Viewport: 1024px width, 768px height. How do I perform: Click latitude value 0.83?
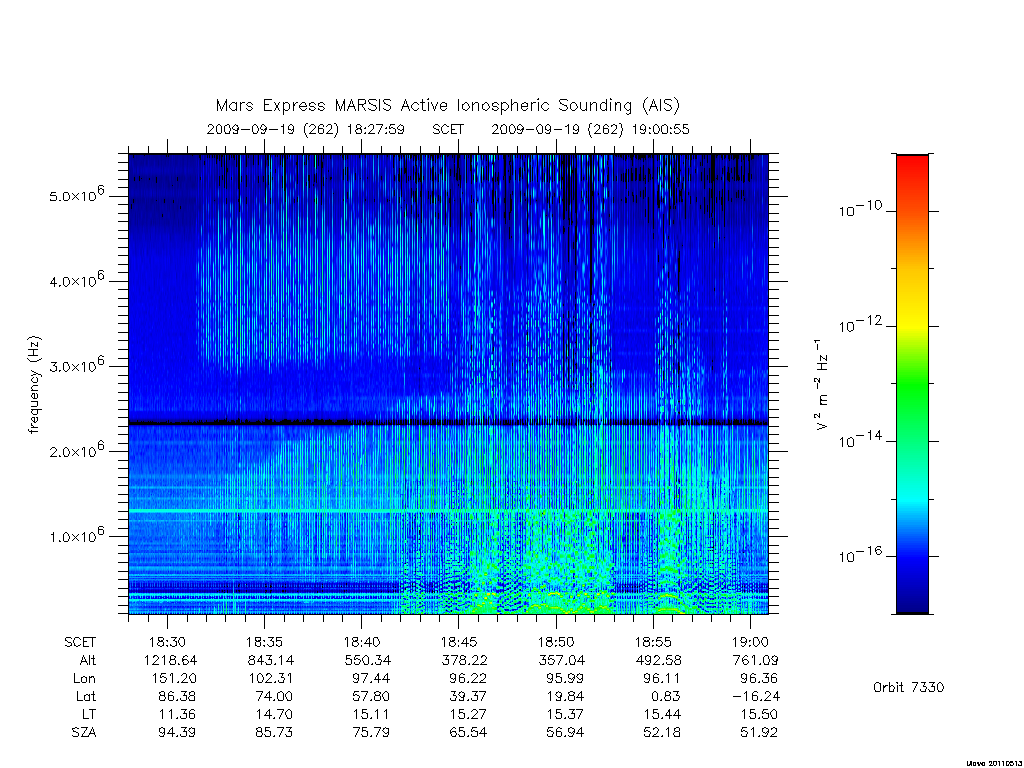click(x=666, y=697)
